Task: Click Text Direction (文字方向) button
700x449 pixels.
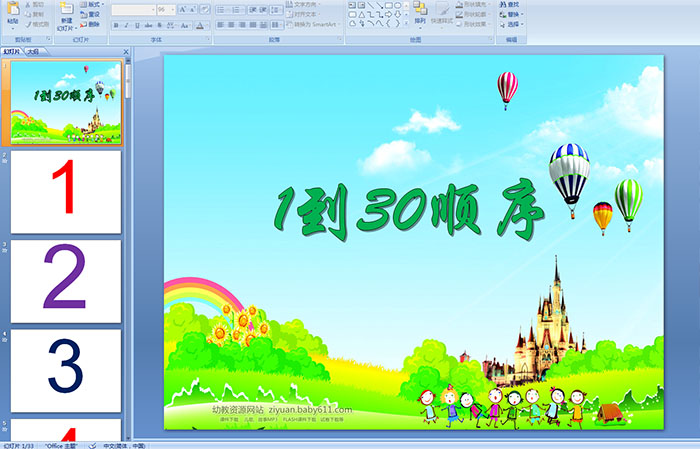Action: coord(303,4)
